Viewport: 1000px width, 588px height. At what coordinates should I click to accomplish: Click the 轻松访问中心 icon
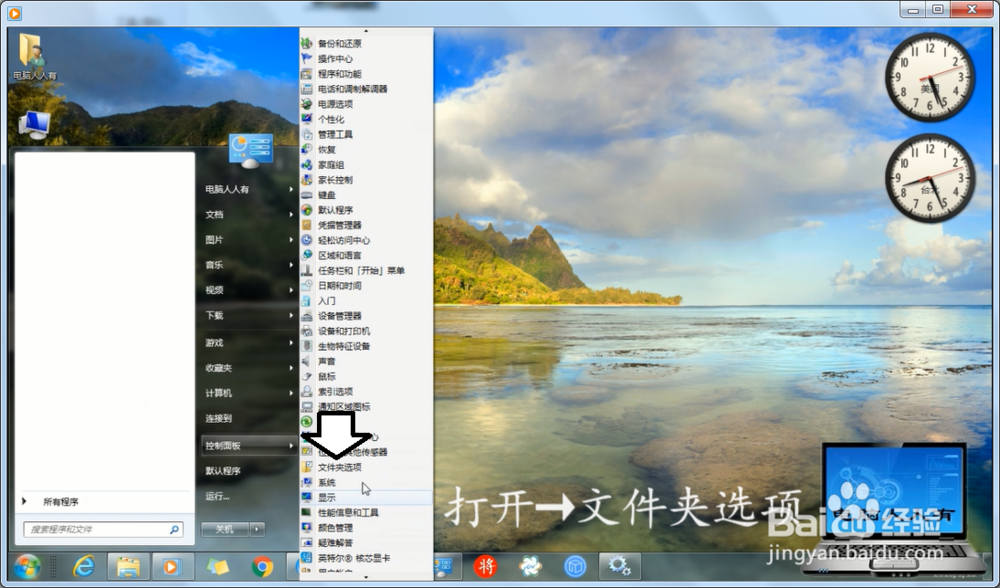coord(307,240)
